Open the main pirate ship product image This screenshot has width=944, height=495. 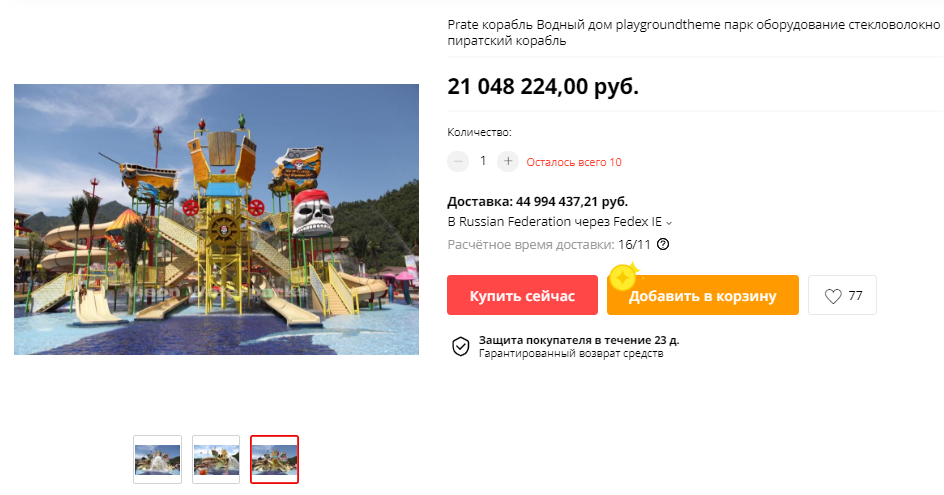pyautogui.click(x=216, y=219)
